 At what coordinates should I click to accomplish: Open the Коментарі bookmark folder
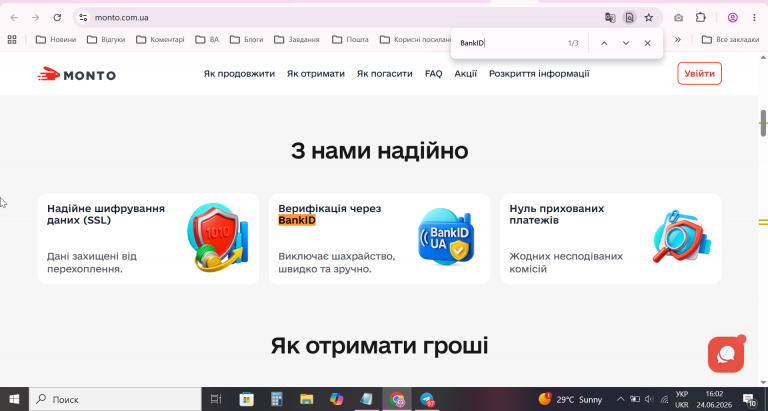pos(160,40)
